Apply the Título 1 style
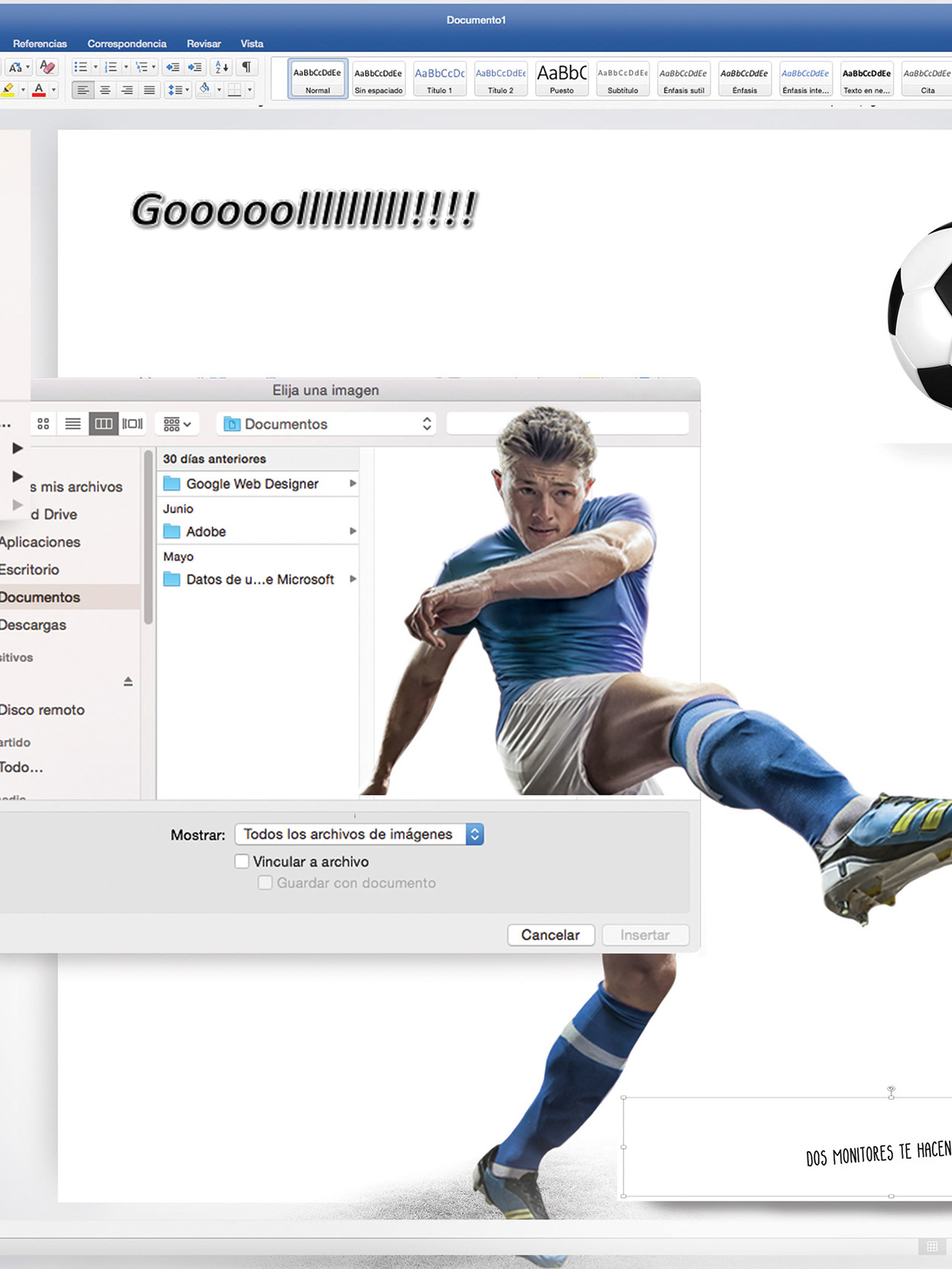The width and height of the screenshot is (952, 1269). tap(440, 79)
